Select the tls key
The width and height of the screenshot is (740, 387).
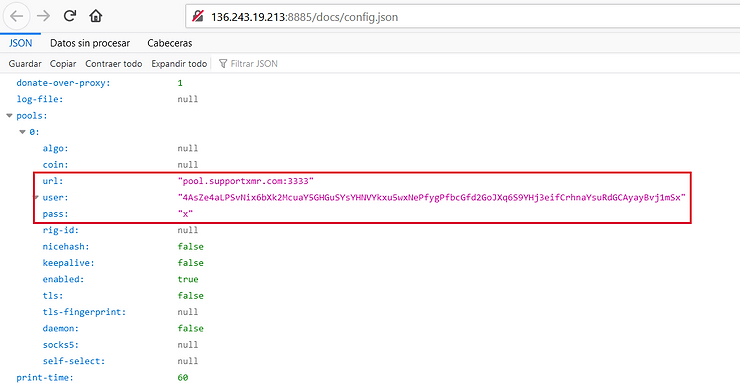[x=53, y=296]
